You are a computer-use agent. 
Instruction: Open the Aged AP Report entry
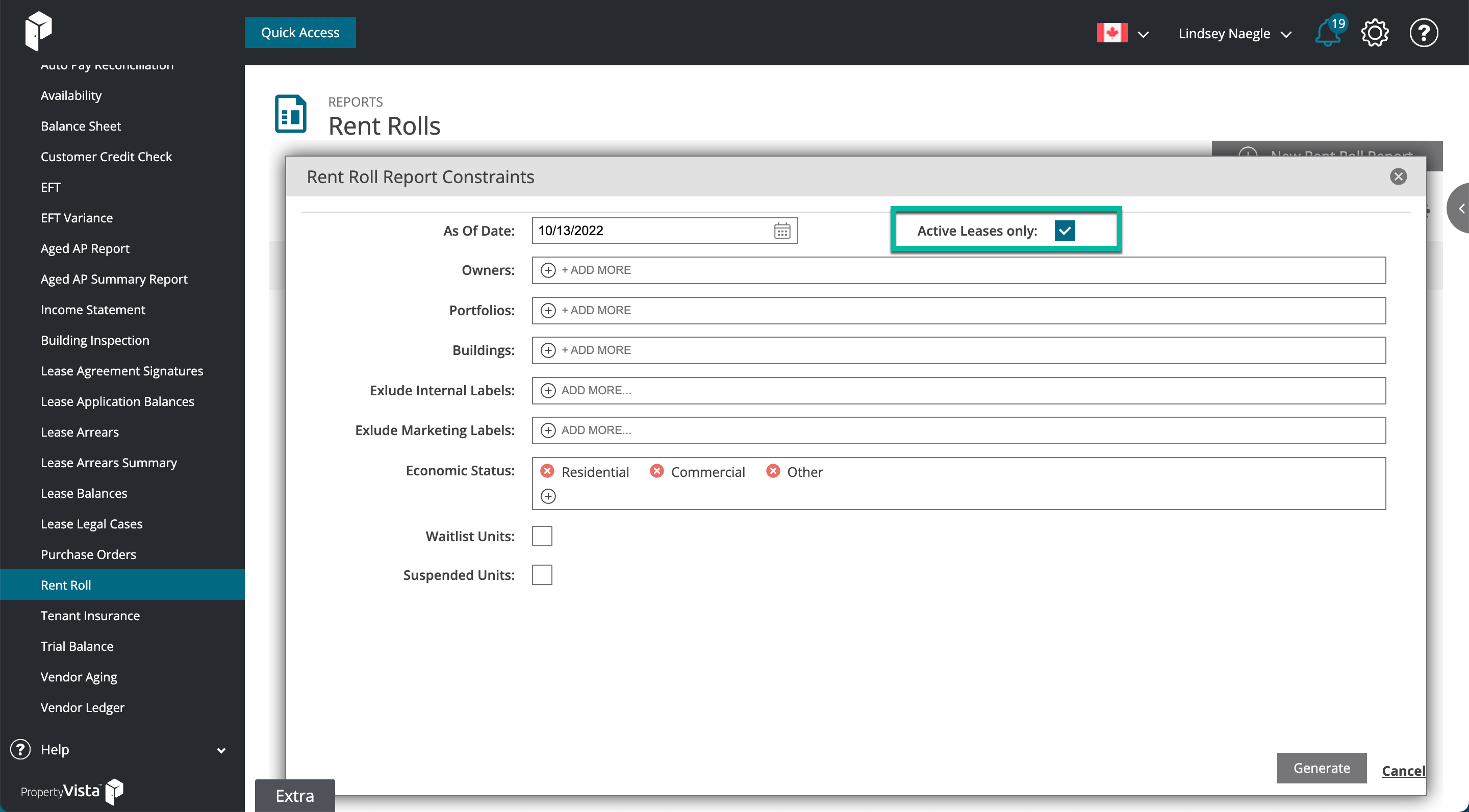(85, 248)
